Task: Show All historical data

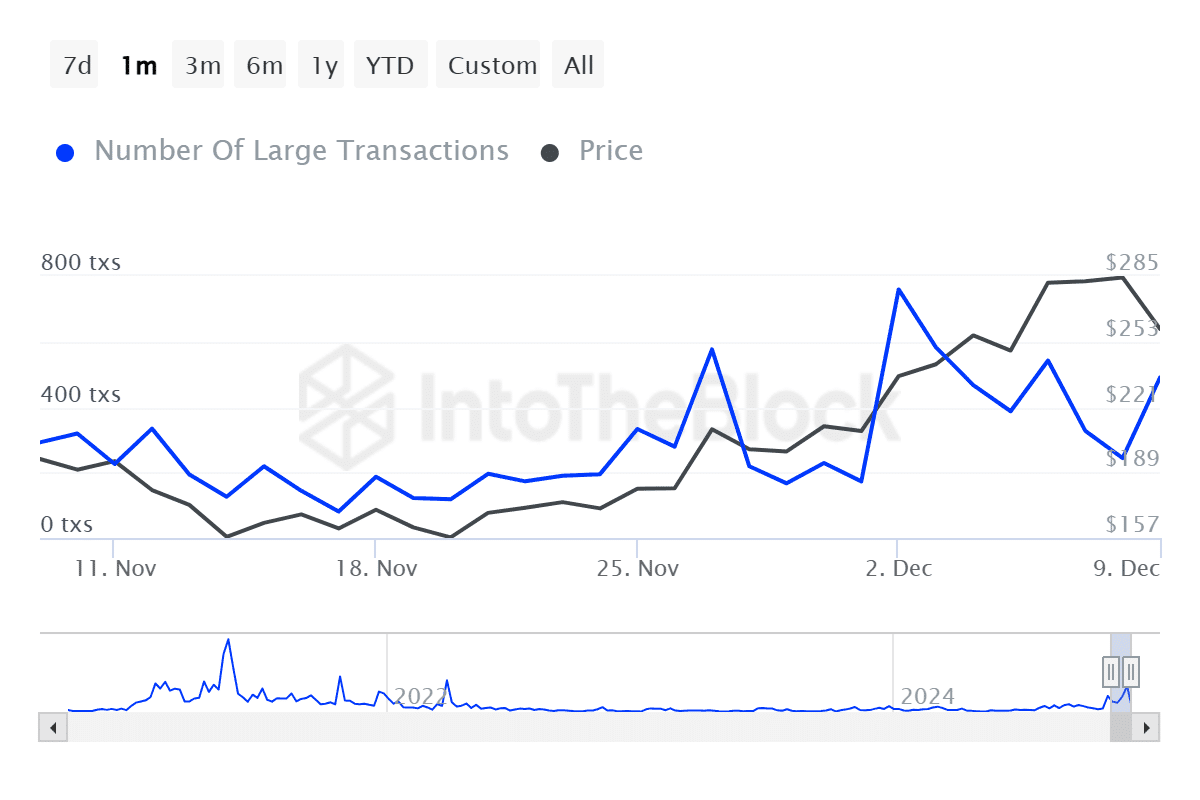Action: click(x=578, y=66)
